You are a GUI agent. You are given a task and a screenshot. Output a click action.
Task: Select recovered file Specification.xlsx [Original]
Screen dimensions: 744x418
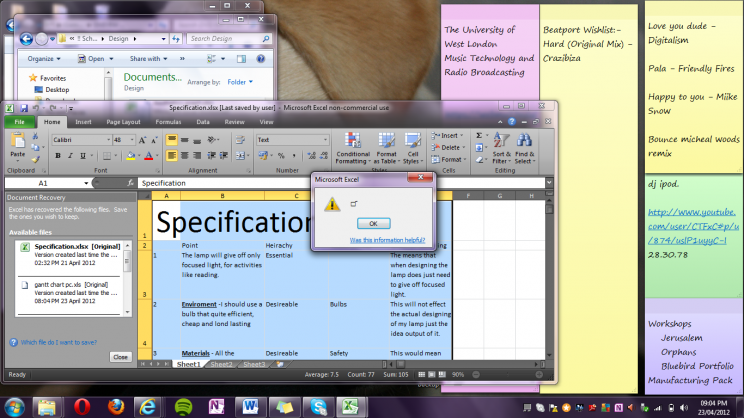point(70,254)
